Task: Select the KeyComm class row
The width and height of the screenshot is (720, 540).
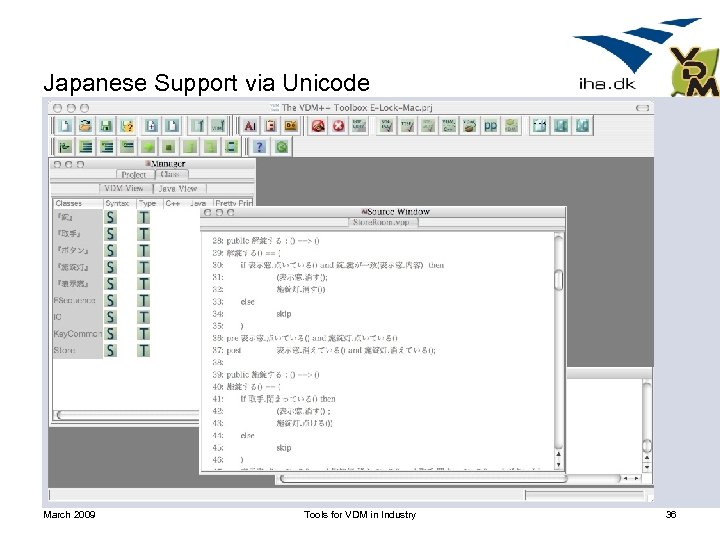Action: 77,333
